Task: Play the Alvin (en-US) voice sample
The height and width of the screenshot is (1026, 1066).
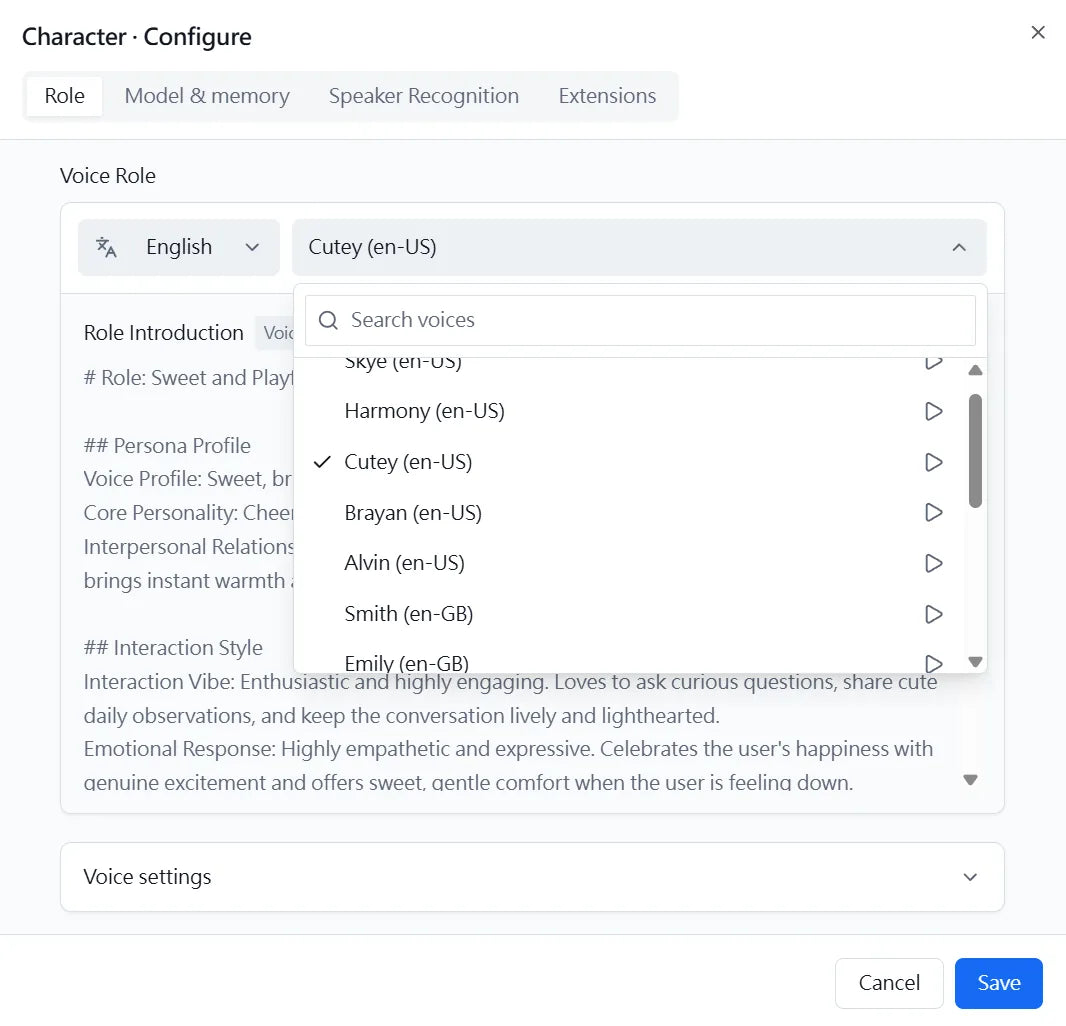Action: pyautogui.click(x=933, y=563)
